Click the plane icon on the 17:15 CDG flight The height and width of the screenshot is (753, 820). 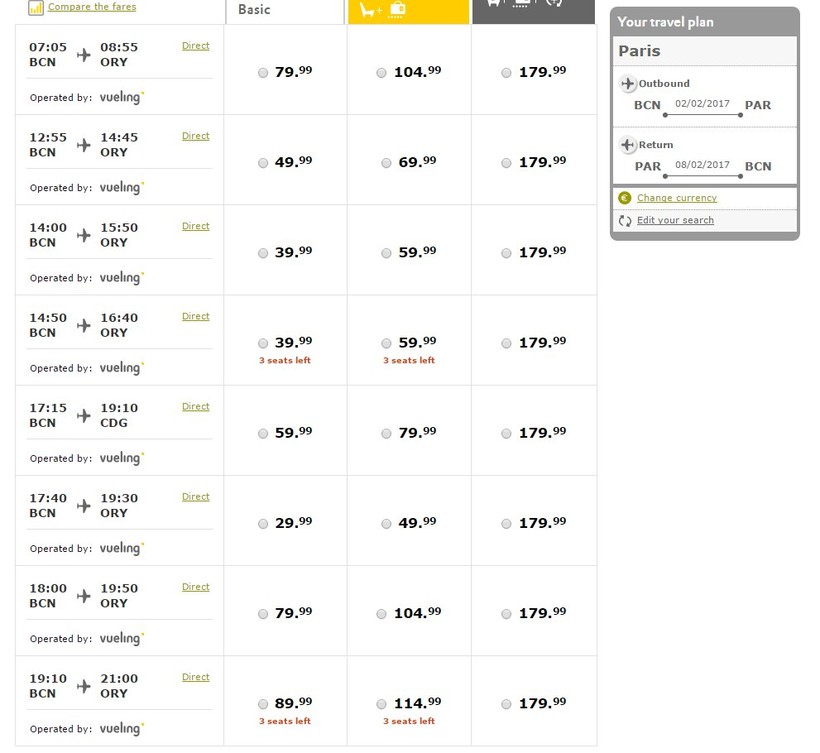click(84, 415)
